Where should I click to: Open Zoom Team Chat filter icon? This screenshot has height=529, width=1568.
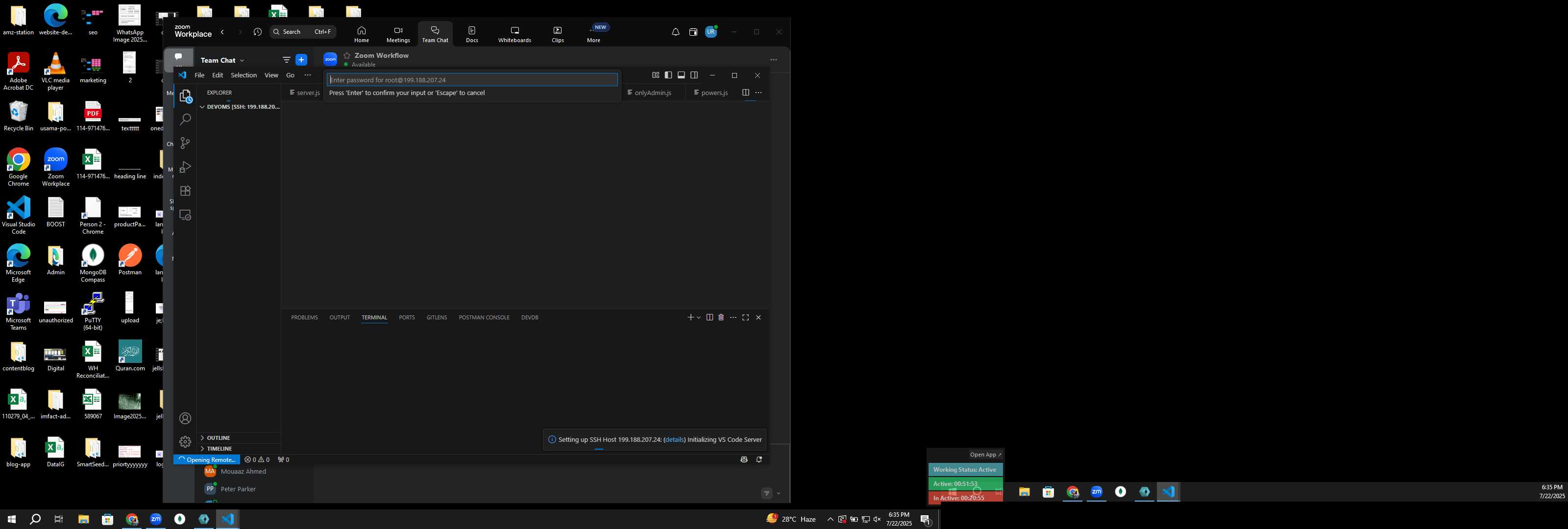[287, 60]
